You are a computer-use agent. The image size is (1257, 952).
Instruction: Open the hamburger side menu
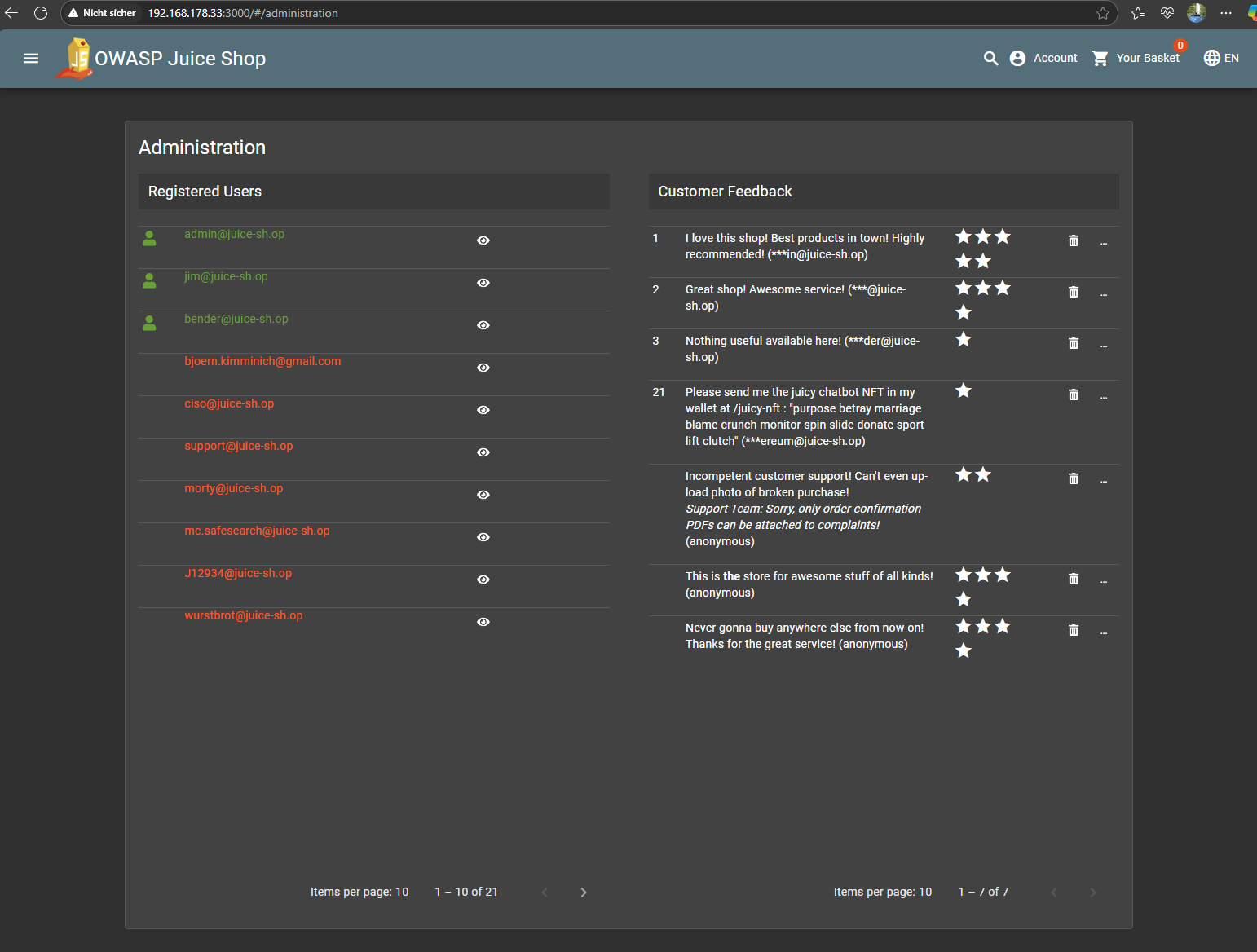(31, 58)
